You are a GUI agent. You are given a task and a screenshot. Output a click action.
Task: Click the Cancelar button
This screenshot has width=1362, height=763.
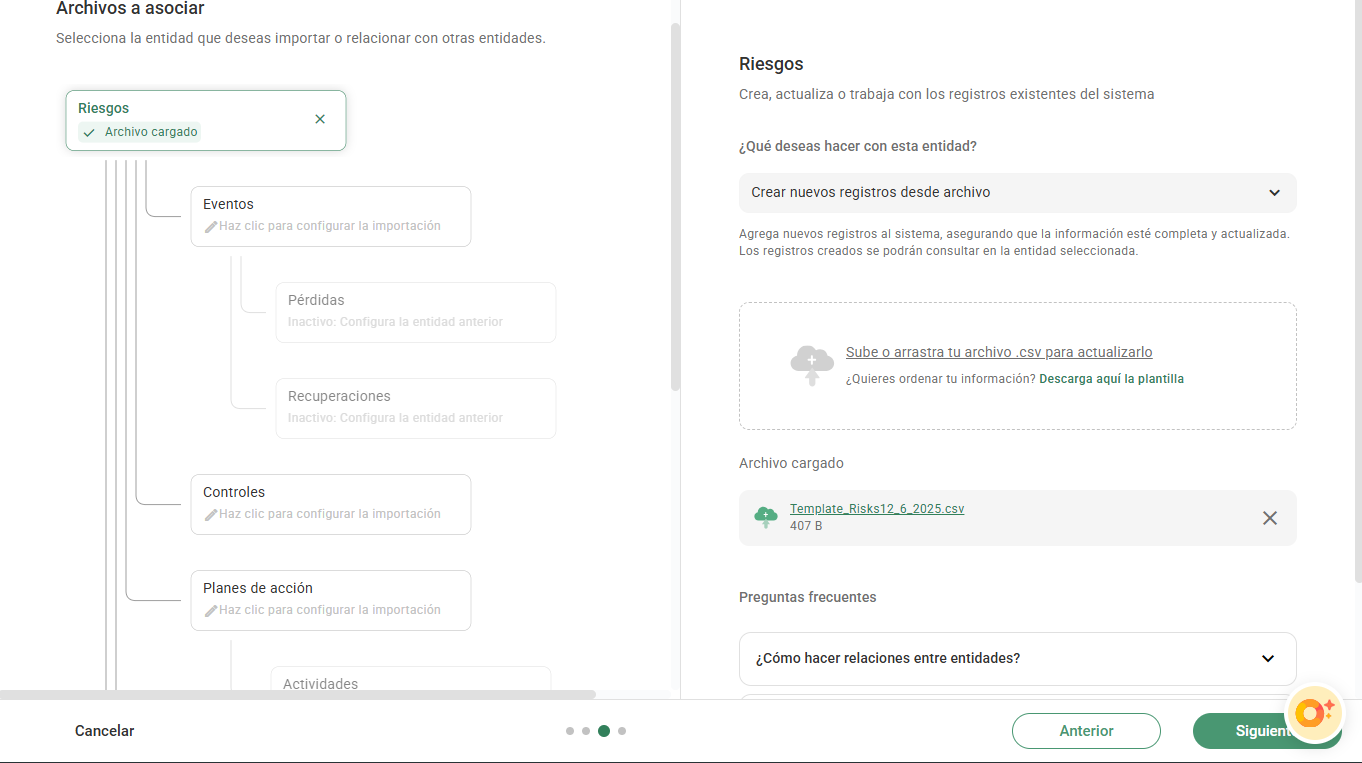(105, 731)
